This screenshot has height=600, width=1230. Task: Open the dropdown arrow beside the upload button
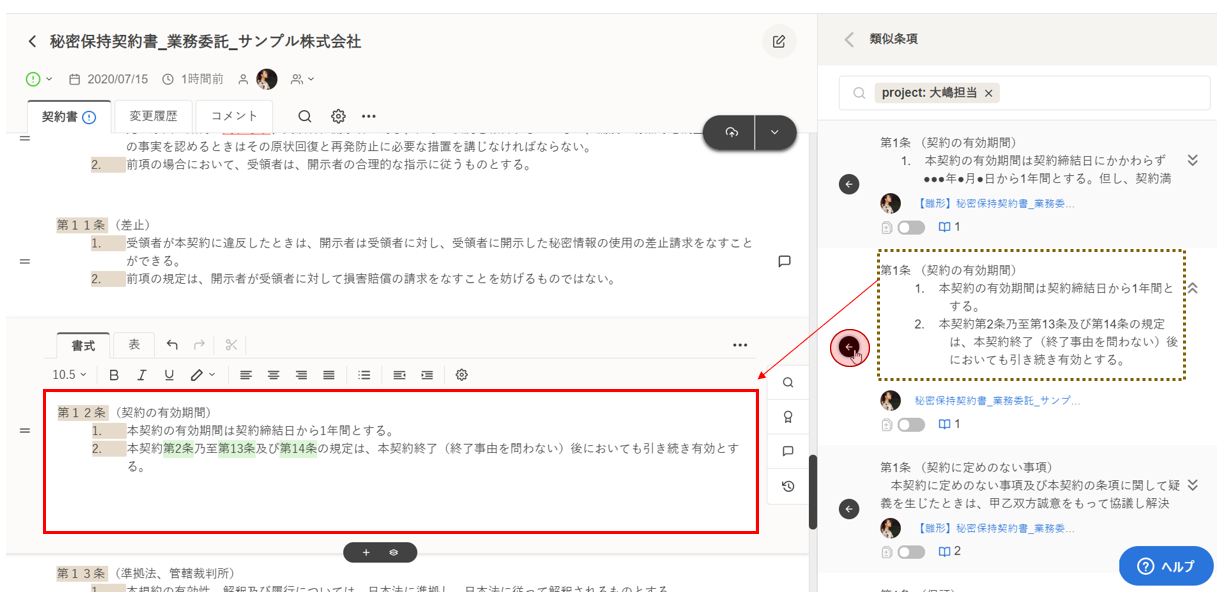click(x=773, y=132)
